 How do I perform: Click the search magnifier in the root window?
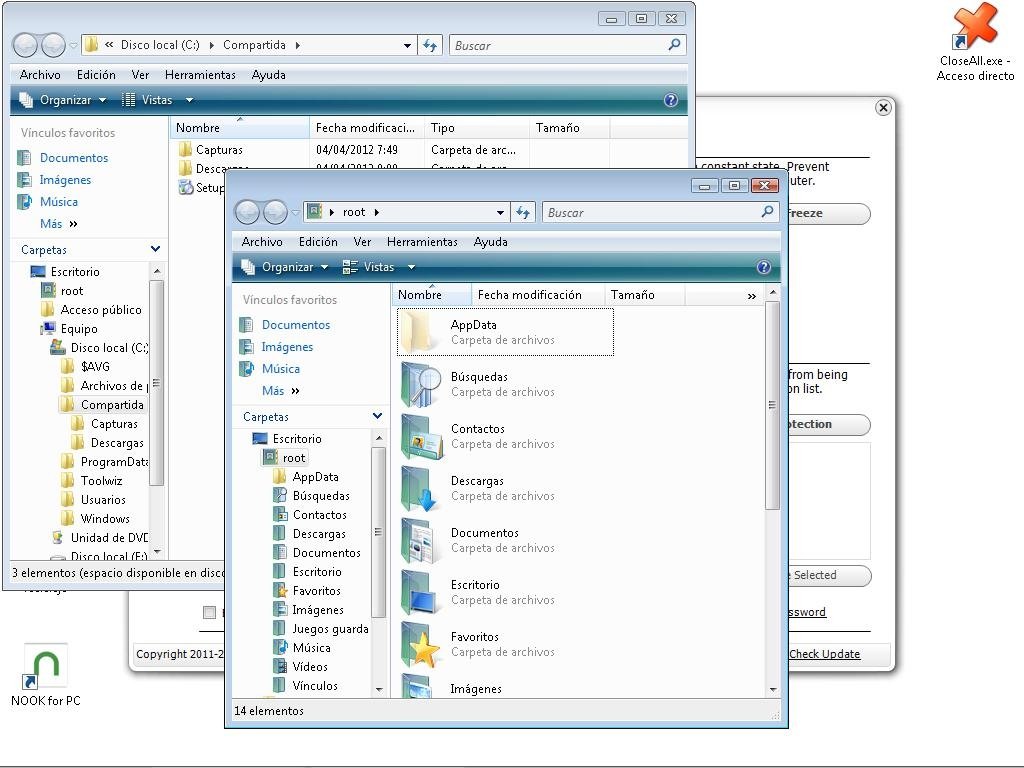[x=767, y=212]
